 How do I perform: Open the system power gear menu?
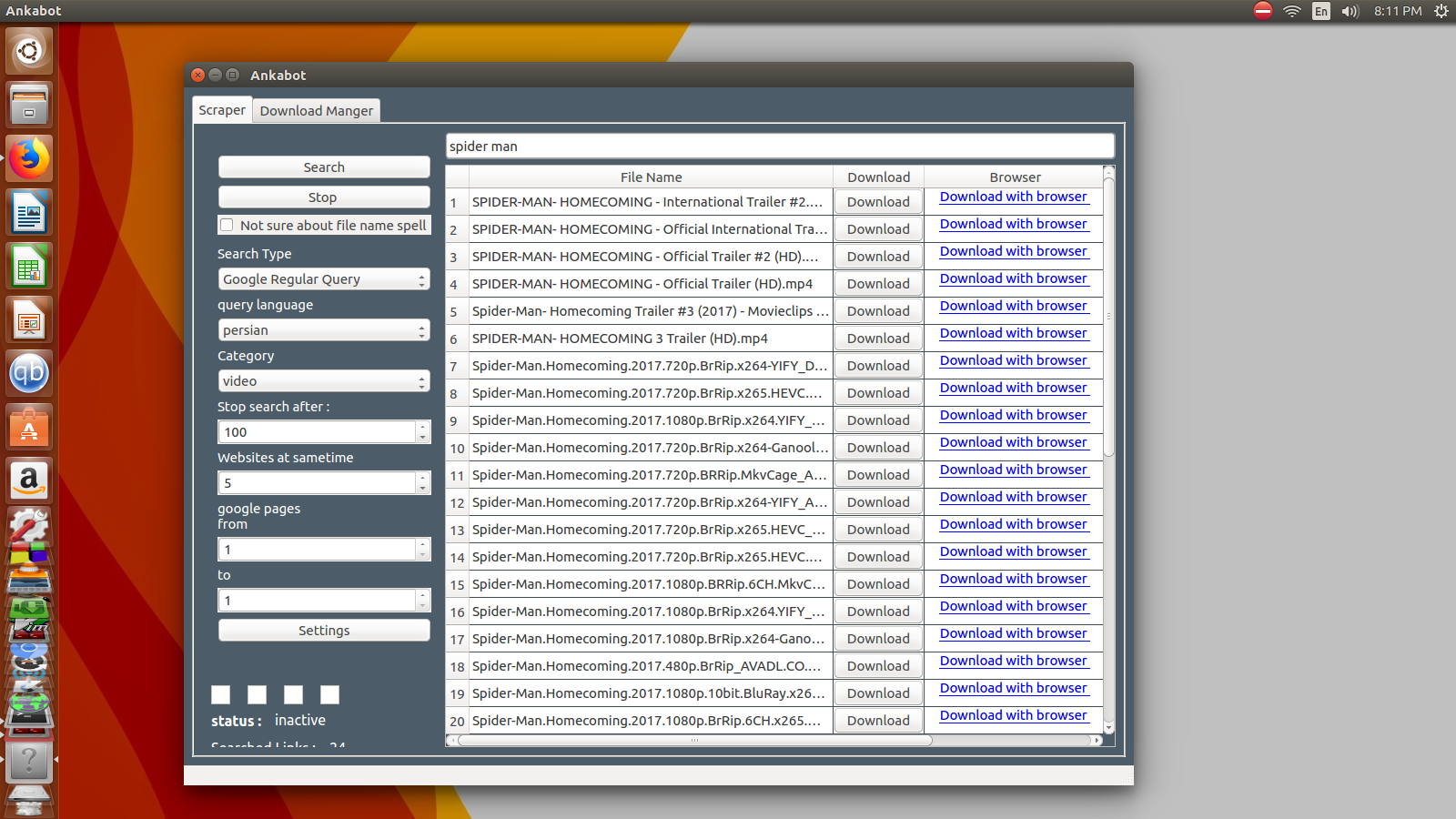point(1441,11)
